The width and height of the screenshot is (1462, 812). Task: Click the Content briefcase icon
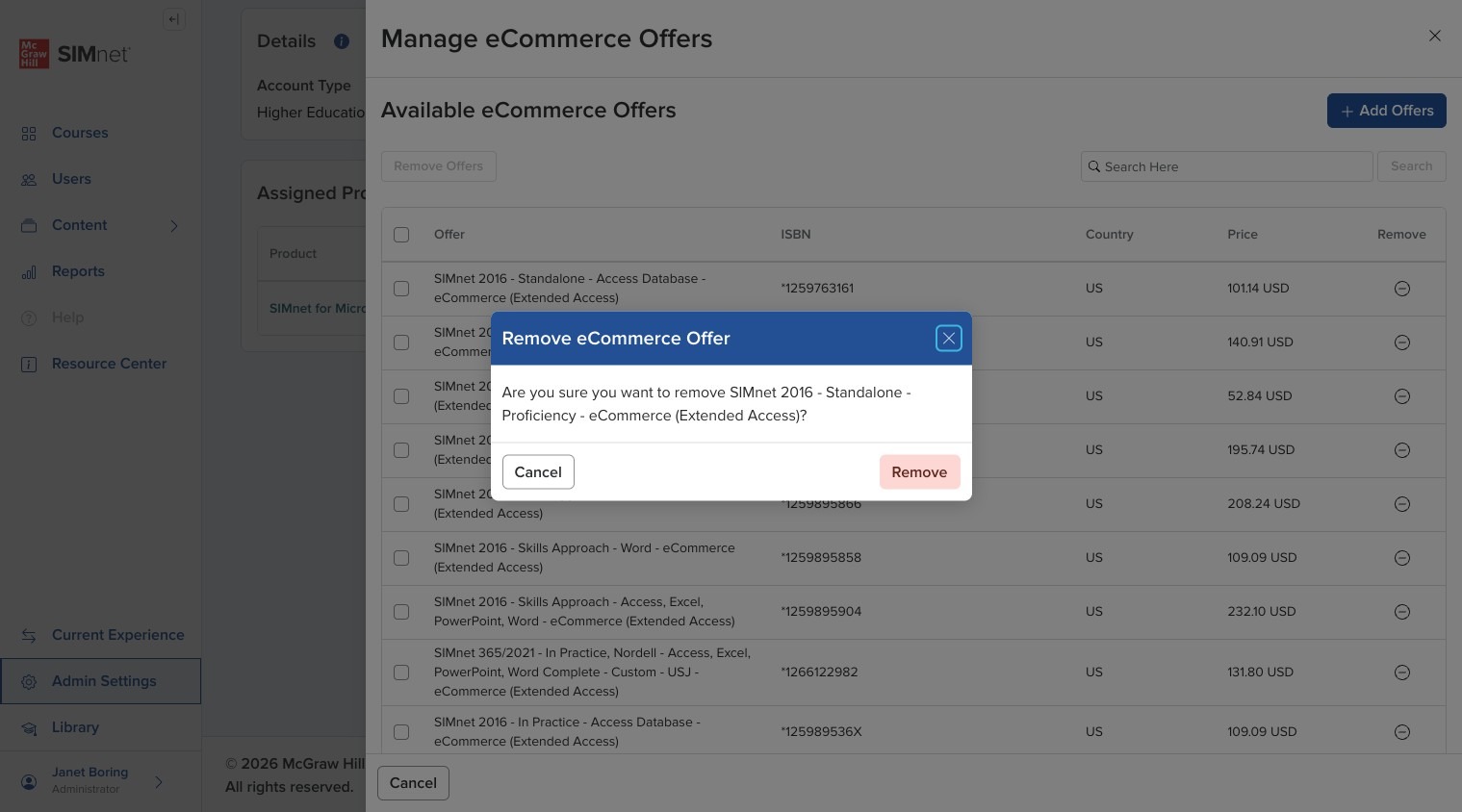coord(29,226)
